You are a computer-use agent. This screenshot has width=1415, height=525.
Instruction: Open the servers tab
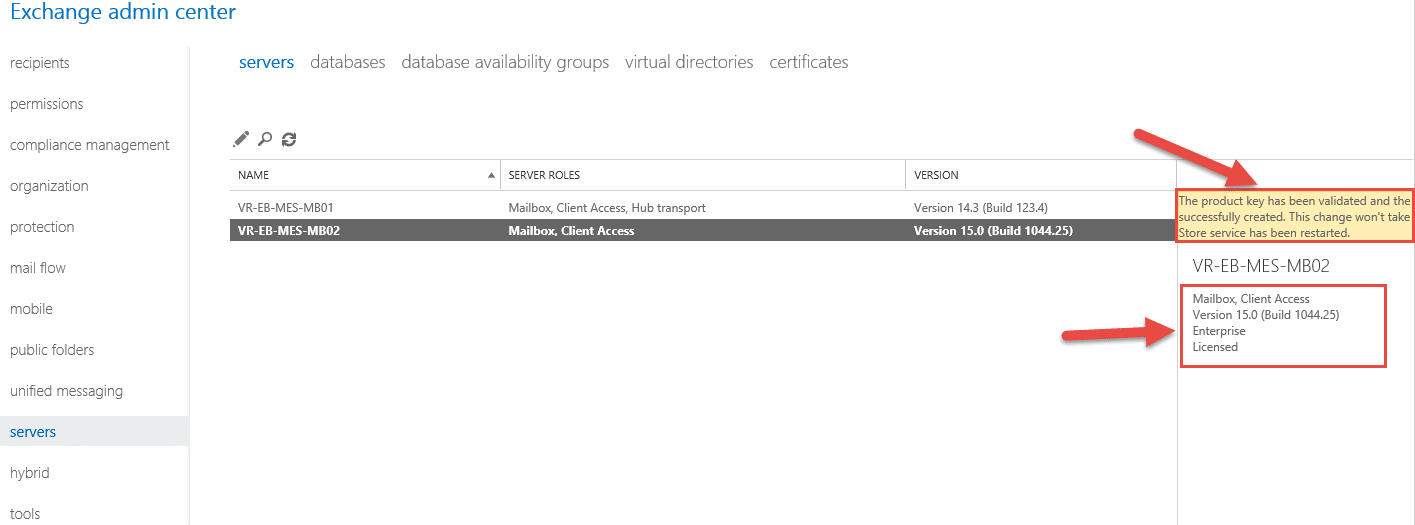266,62
